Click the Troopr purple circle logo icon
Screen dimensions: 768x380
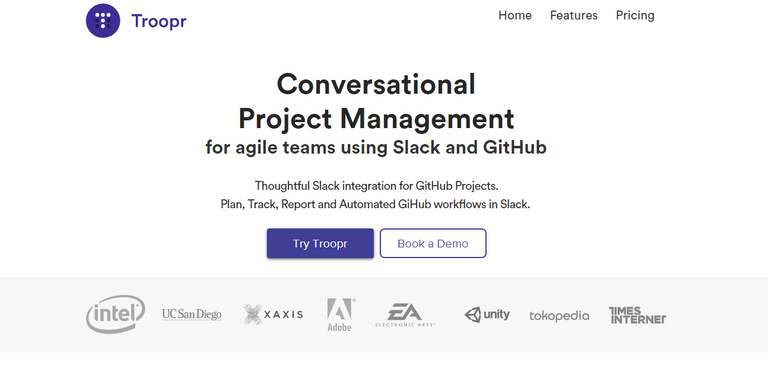103,21
